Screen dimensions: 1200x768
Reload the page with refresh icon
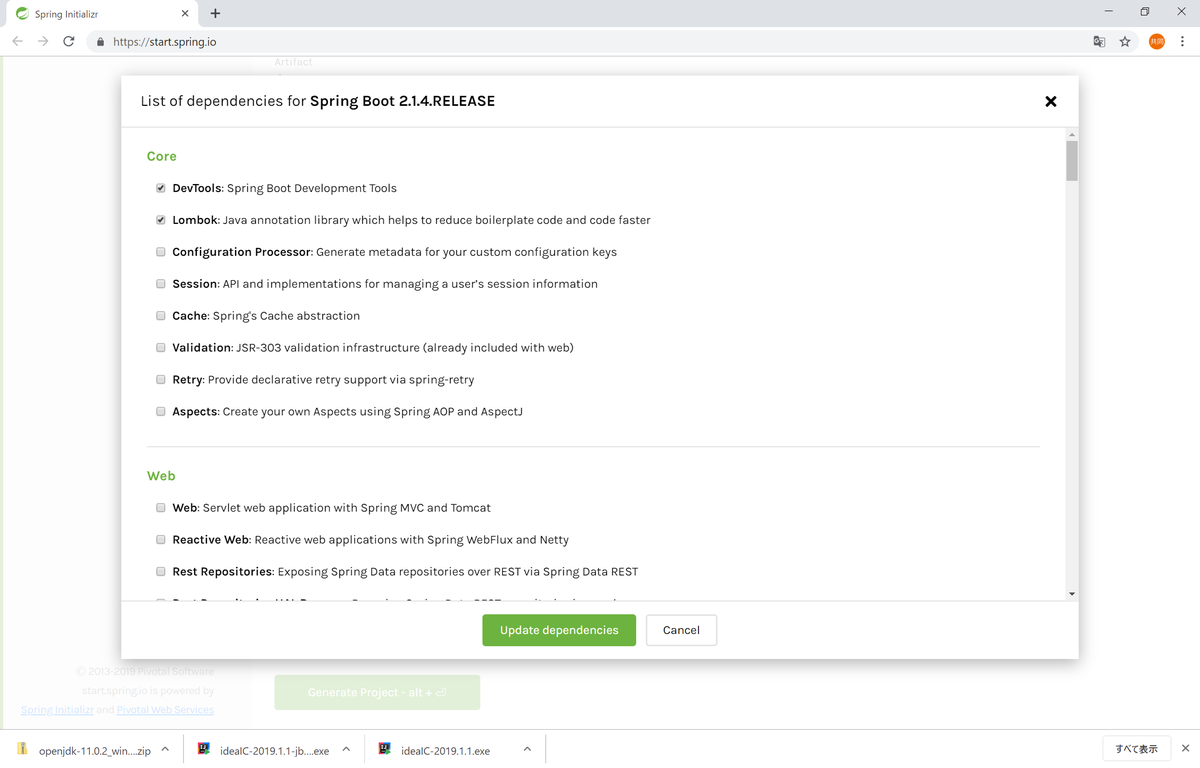coord(69,41)
